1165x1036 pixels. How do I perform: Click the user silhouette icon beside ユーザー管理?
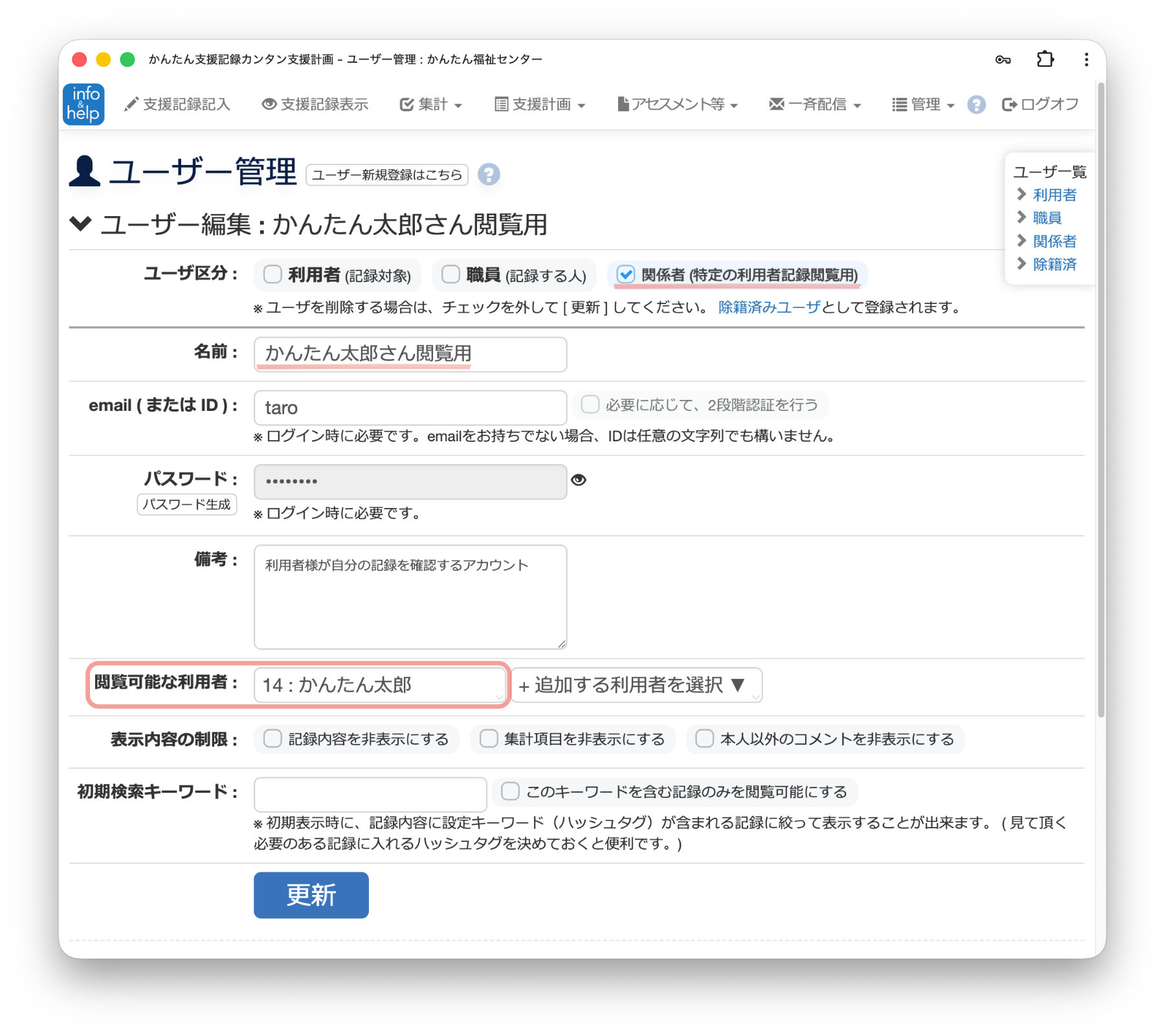[85, 171]
